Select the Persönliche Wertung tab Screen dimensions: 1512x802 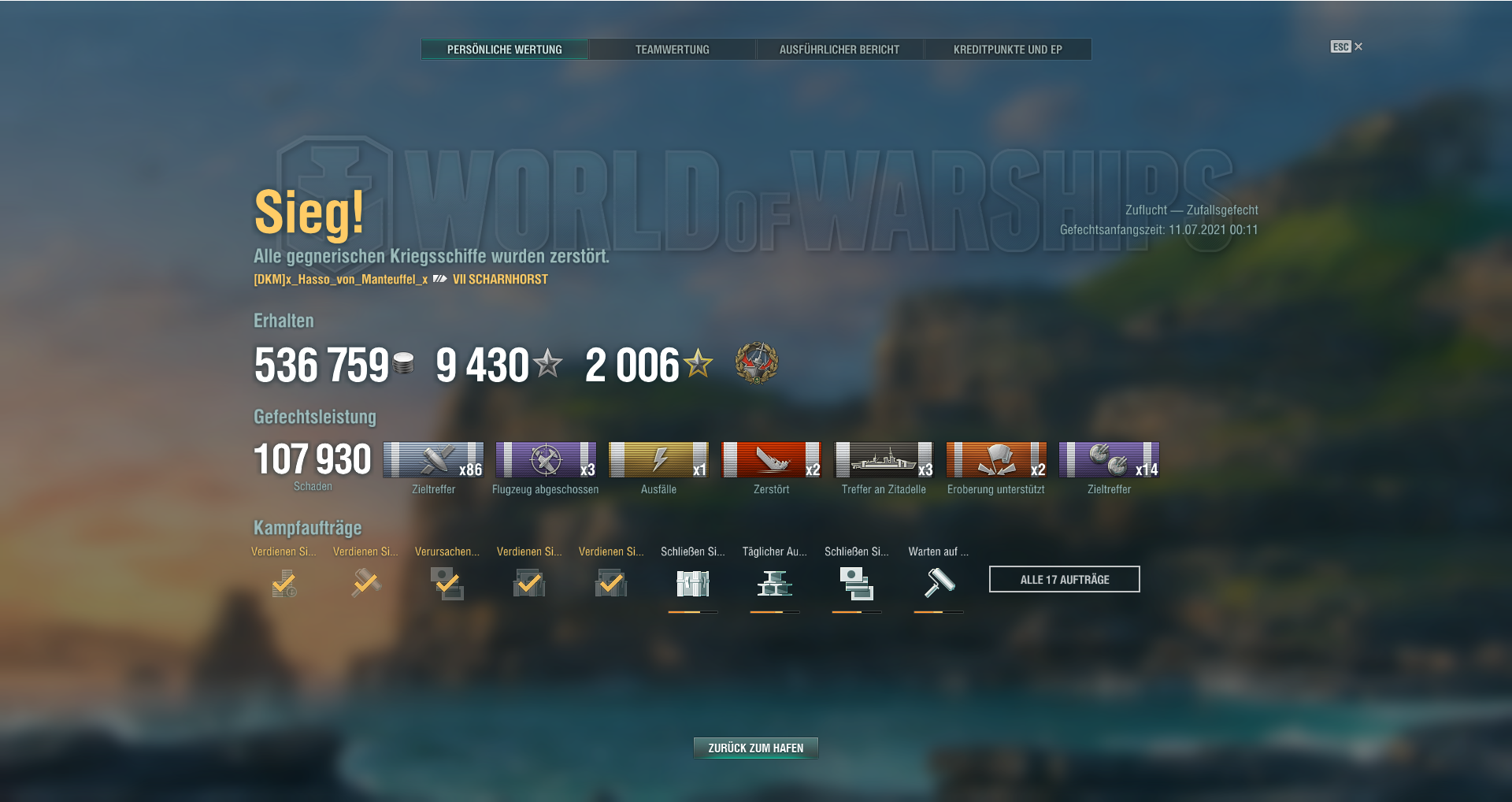point(504,50)
